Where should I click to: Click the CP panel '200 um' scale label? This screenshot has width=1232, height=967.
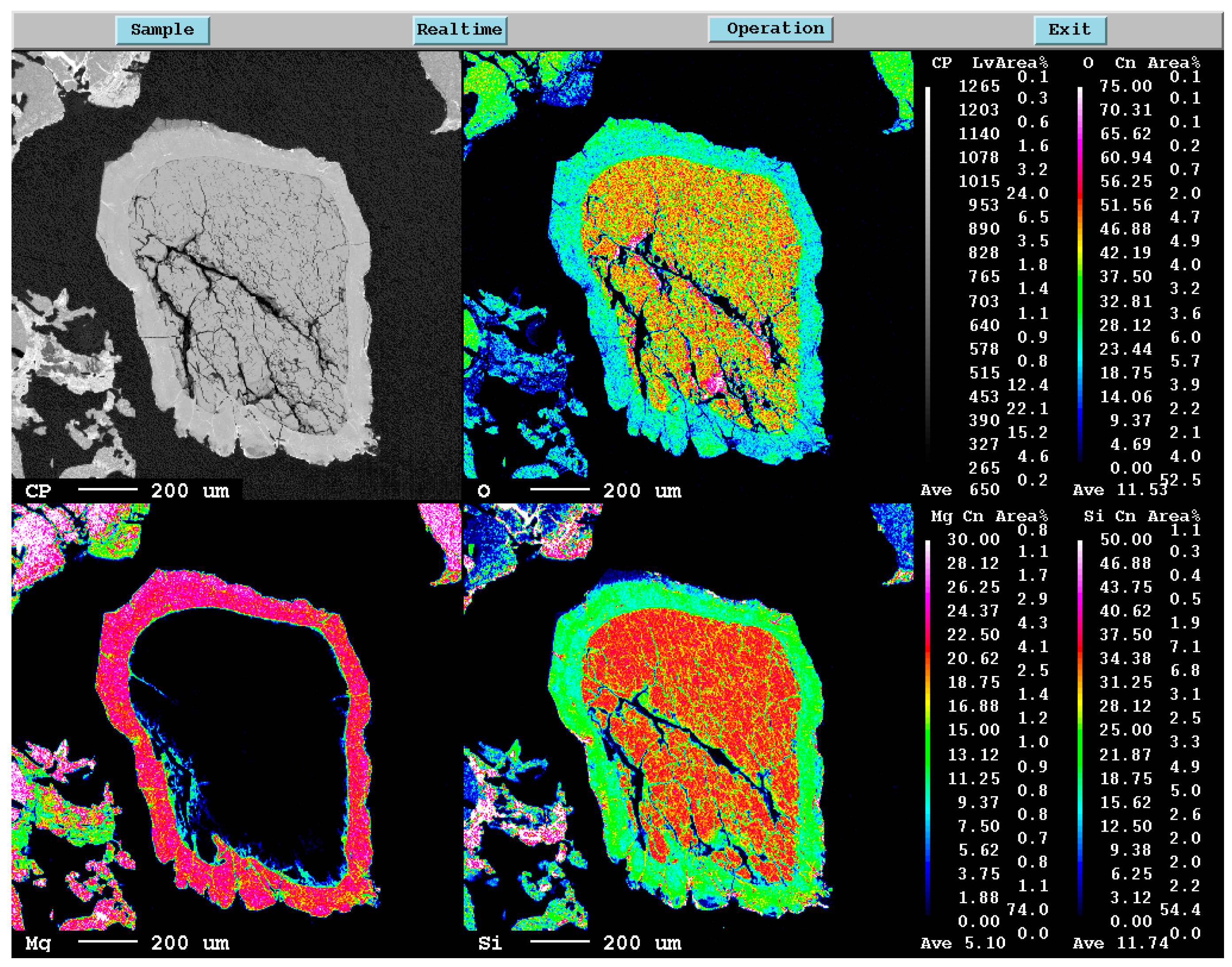(190, 490)
